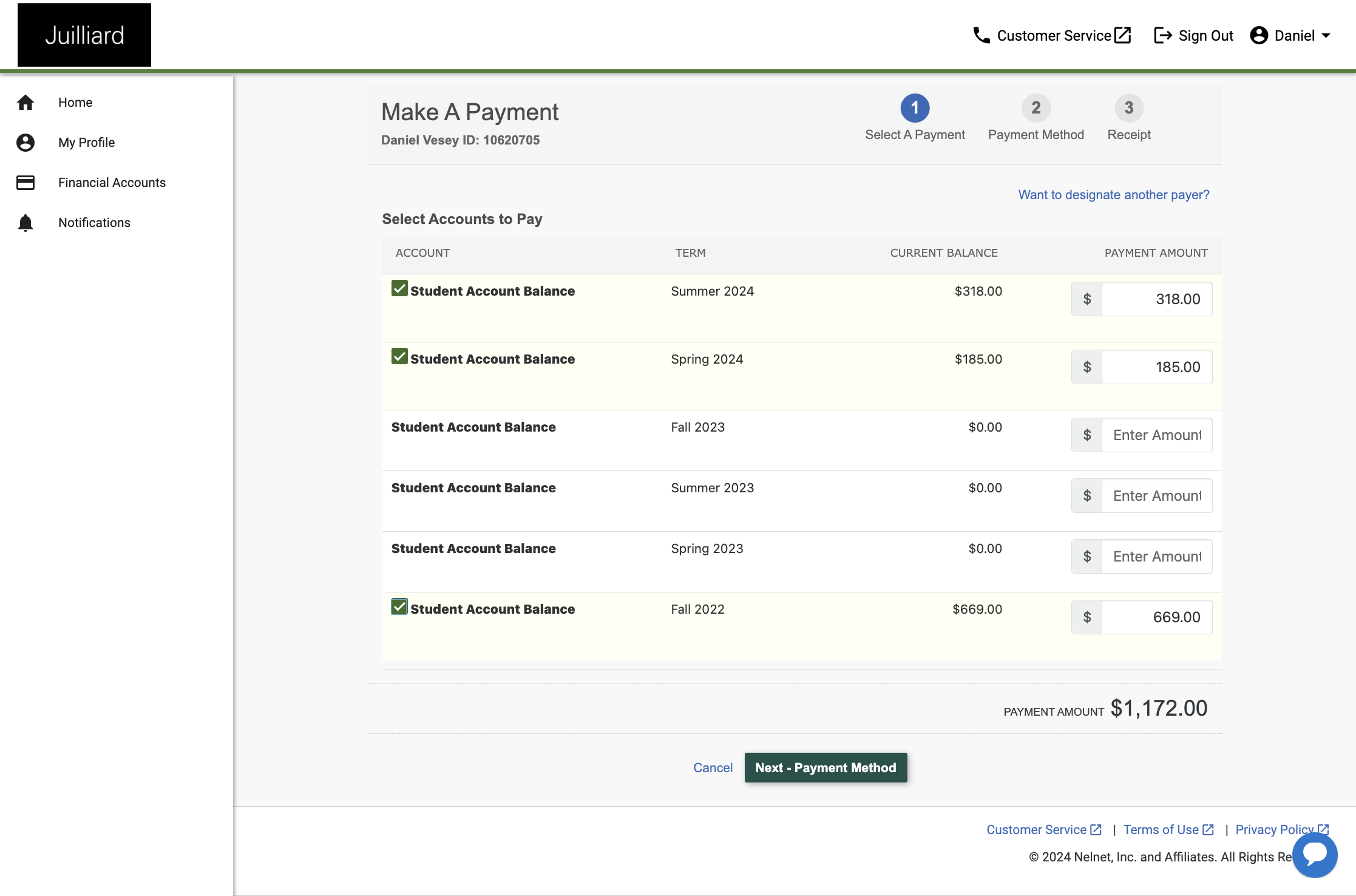The image size is (1356, 896).
Task: Open the chat bubble widget
Action: (1315, 855)
